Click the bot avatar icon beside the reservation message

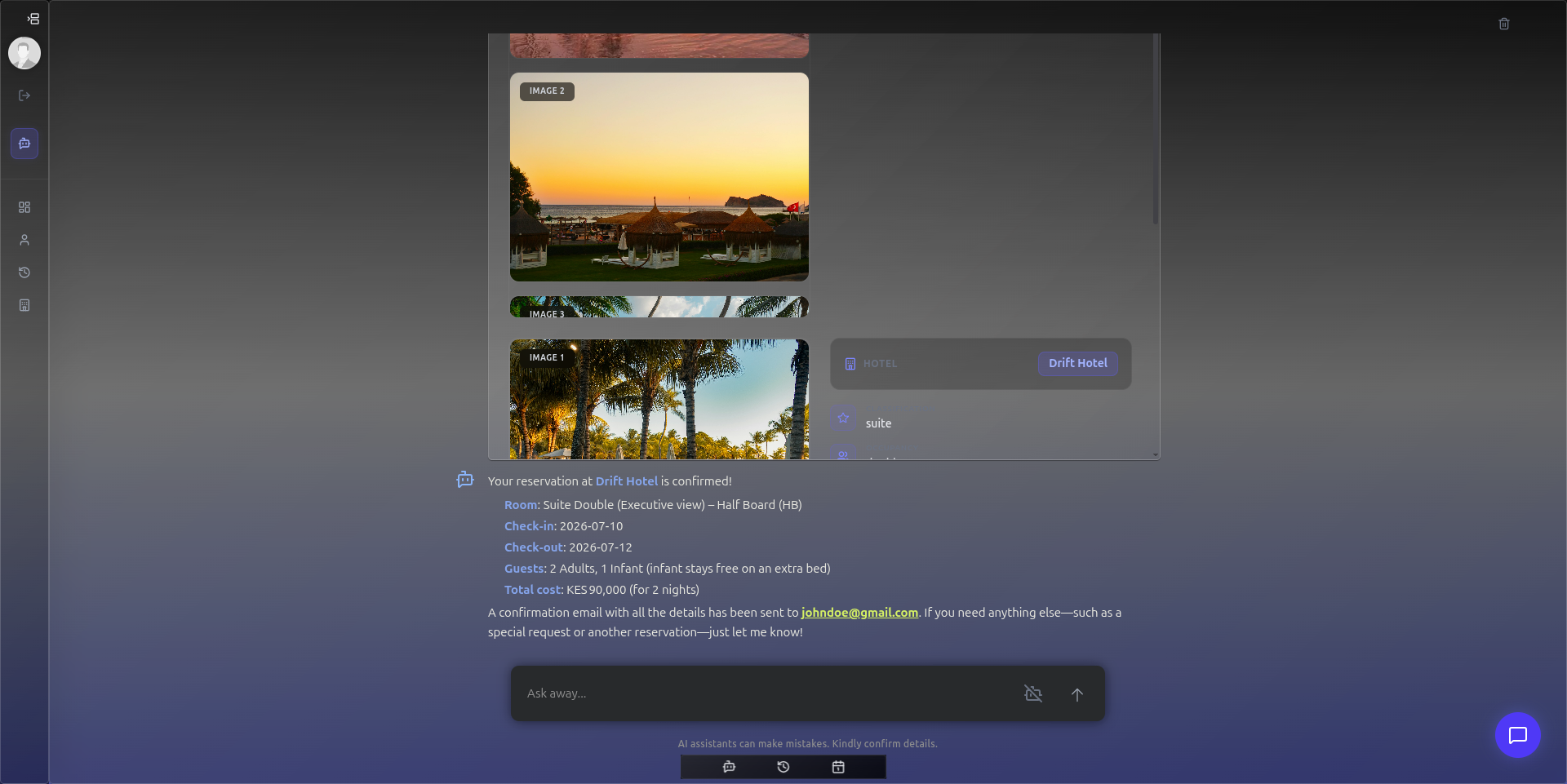pos(465,480)
